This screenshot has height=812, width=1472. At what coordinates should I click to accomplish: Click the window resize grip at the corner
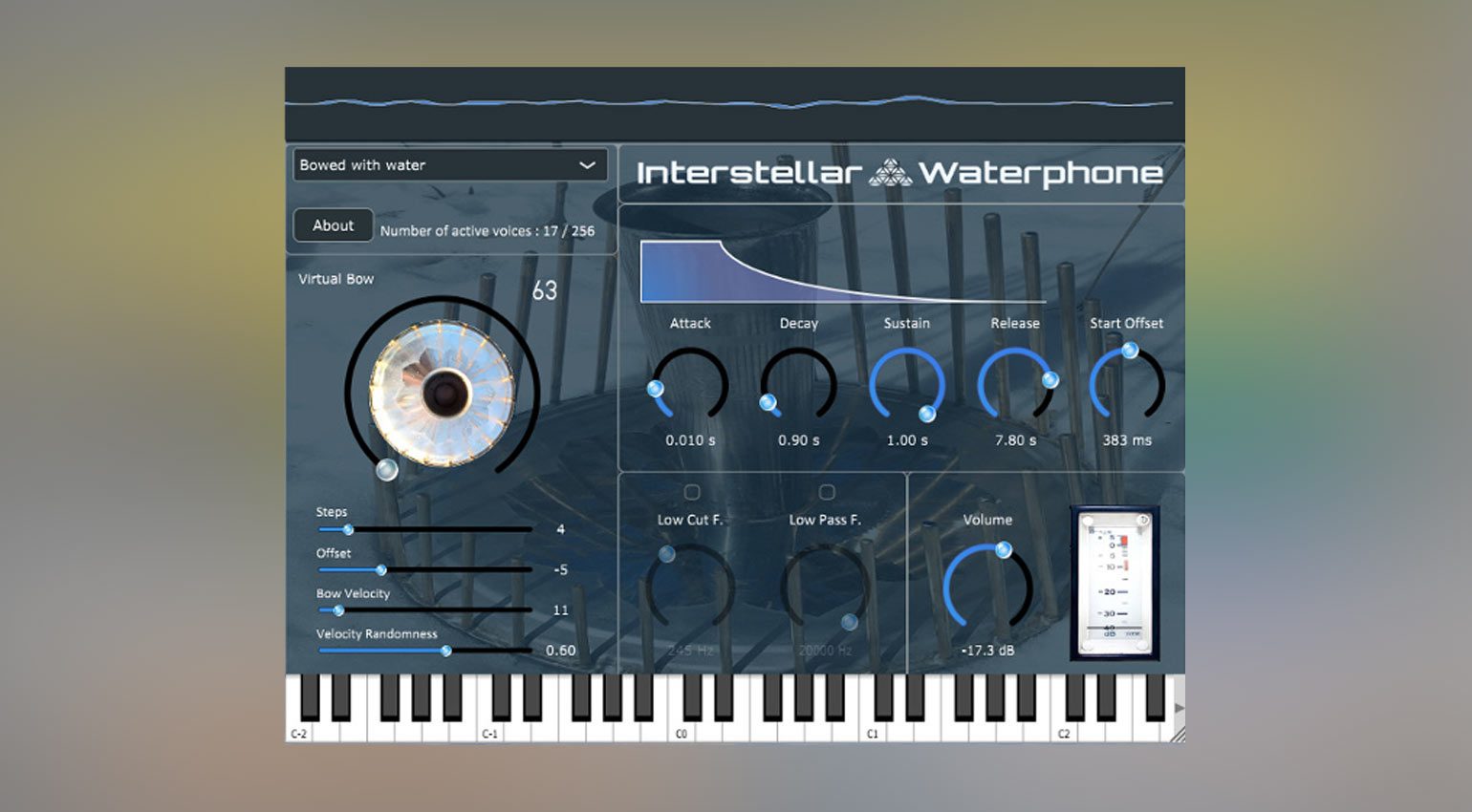1178,734
